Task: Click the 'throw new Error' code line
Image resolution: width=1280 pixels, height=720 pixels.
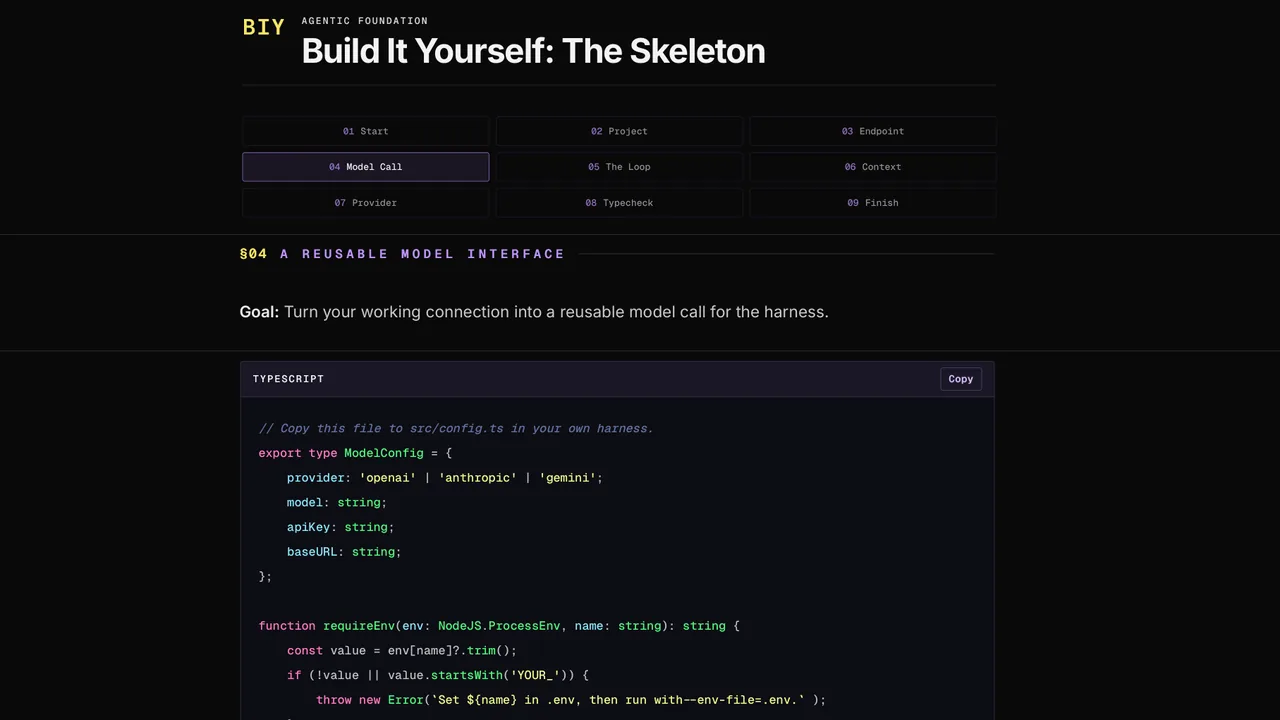Action: tap(571, 700)
